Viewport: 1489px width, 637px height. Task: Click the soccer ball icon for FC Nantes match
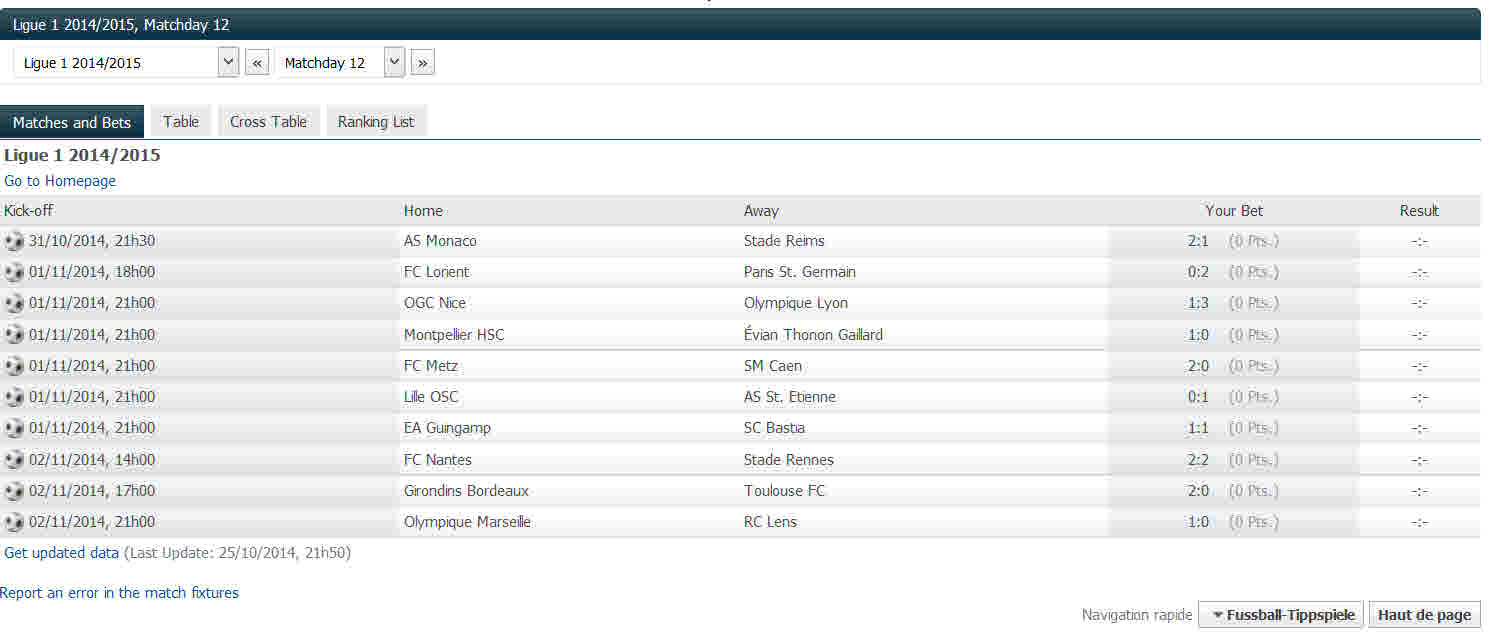point(14,460)
